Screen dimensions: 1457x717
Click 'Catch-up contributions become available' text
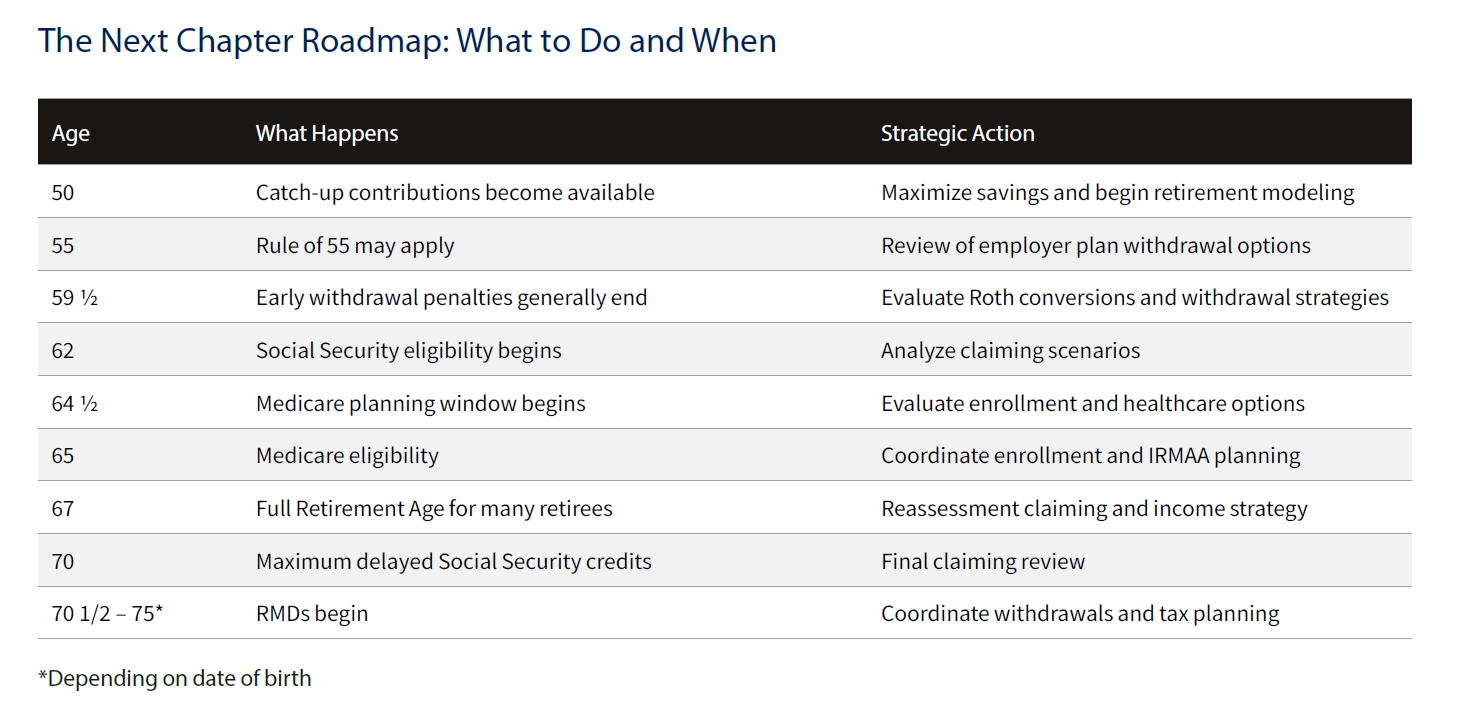point(455,192)
